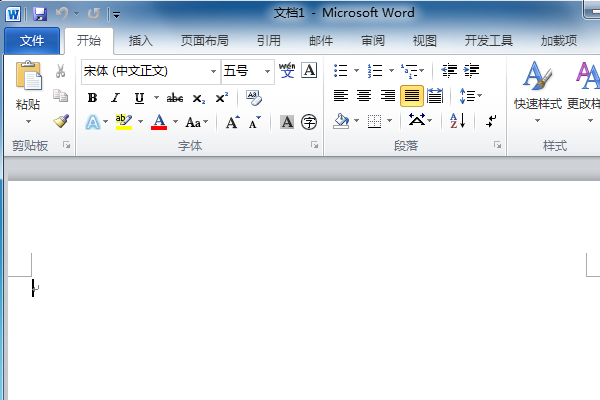This screenshot has height=400, width=600.
Task: Click the Undo arrow icon
Action: tap(62, 14)
